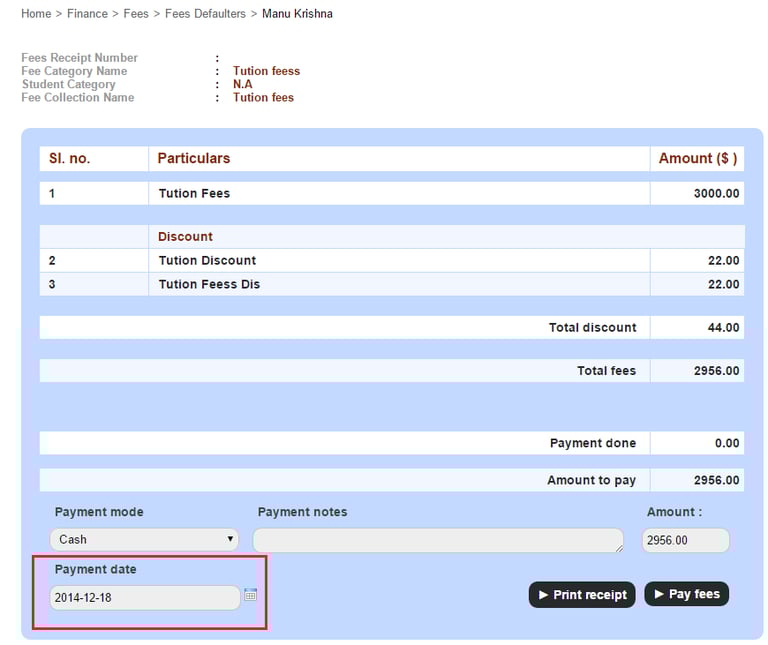Select Manu Krishna breadcrumb text

coord(297,14)
